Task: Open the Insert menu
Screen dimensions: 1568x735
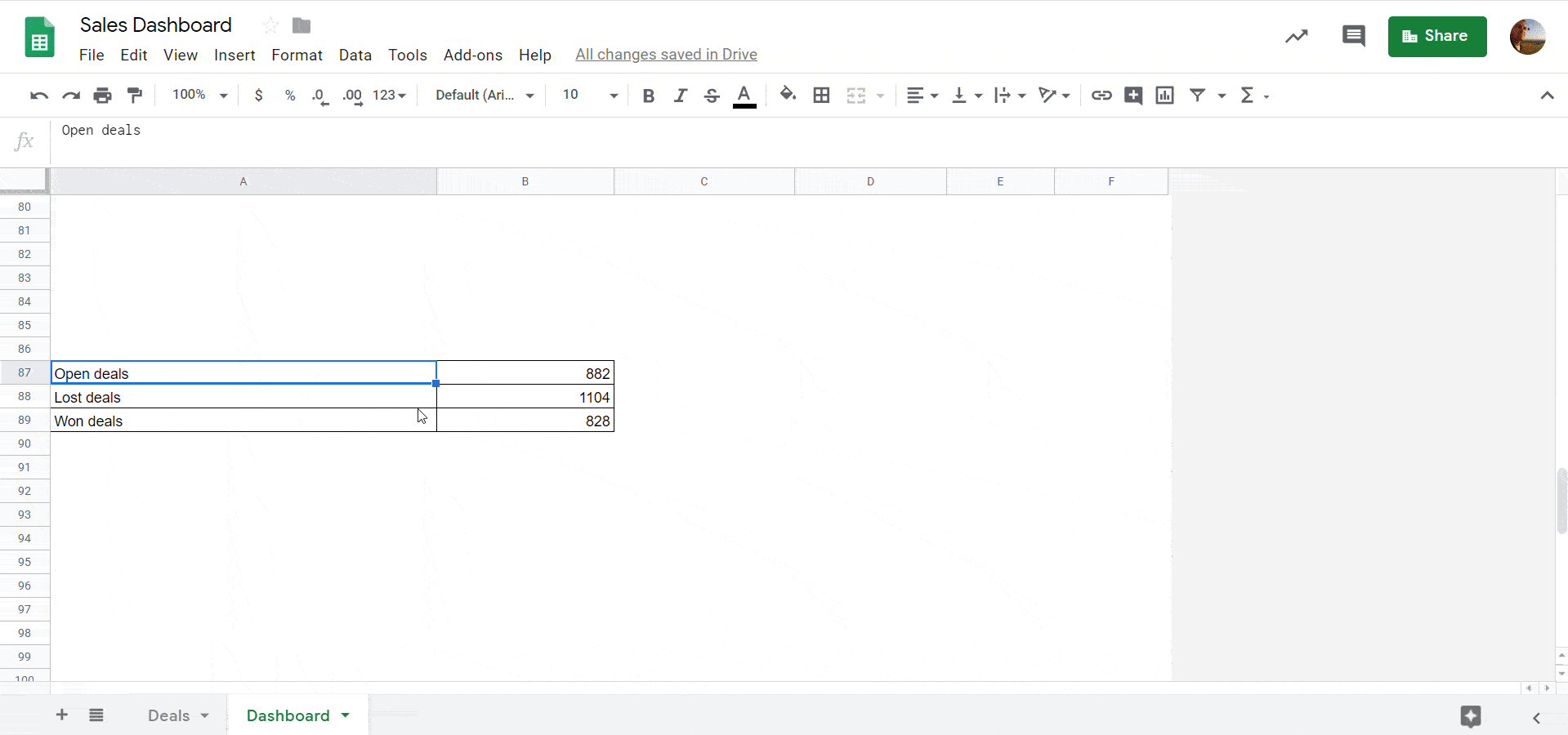Action: [x=235, y=55]
